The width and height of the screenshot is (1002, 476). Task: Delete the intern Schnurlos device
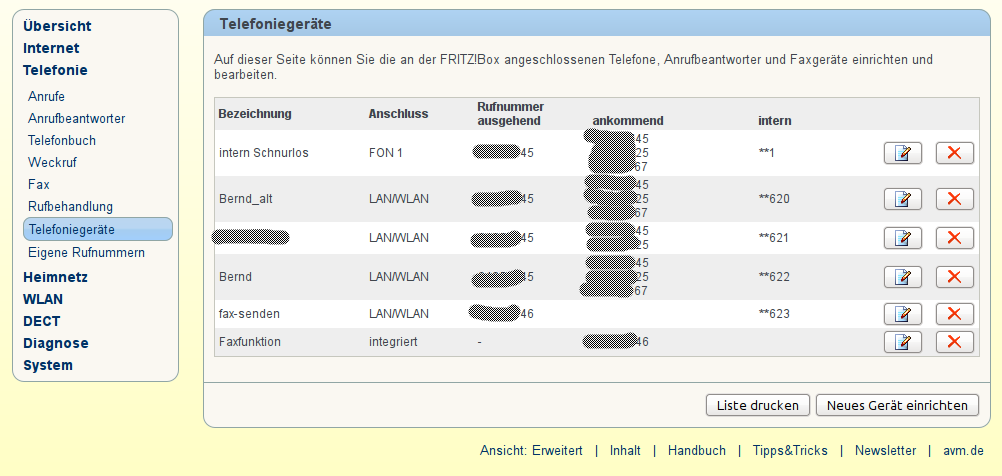pyautogui.click(x=955, y=153)
